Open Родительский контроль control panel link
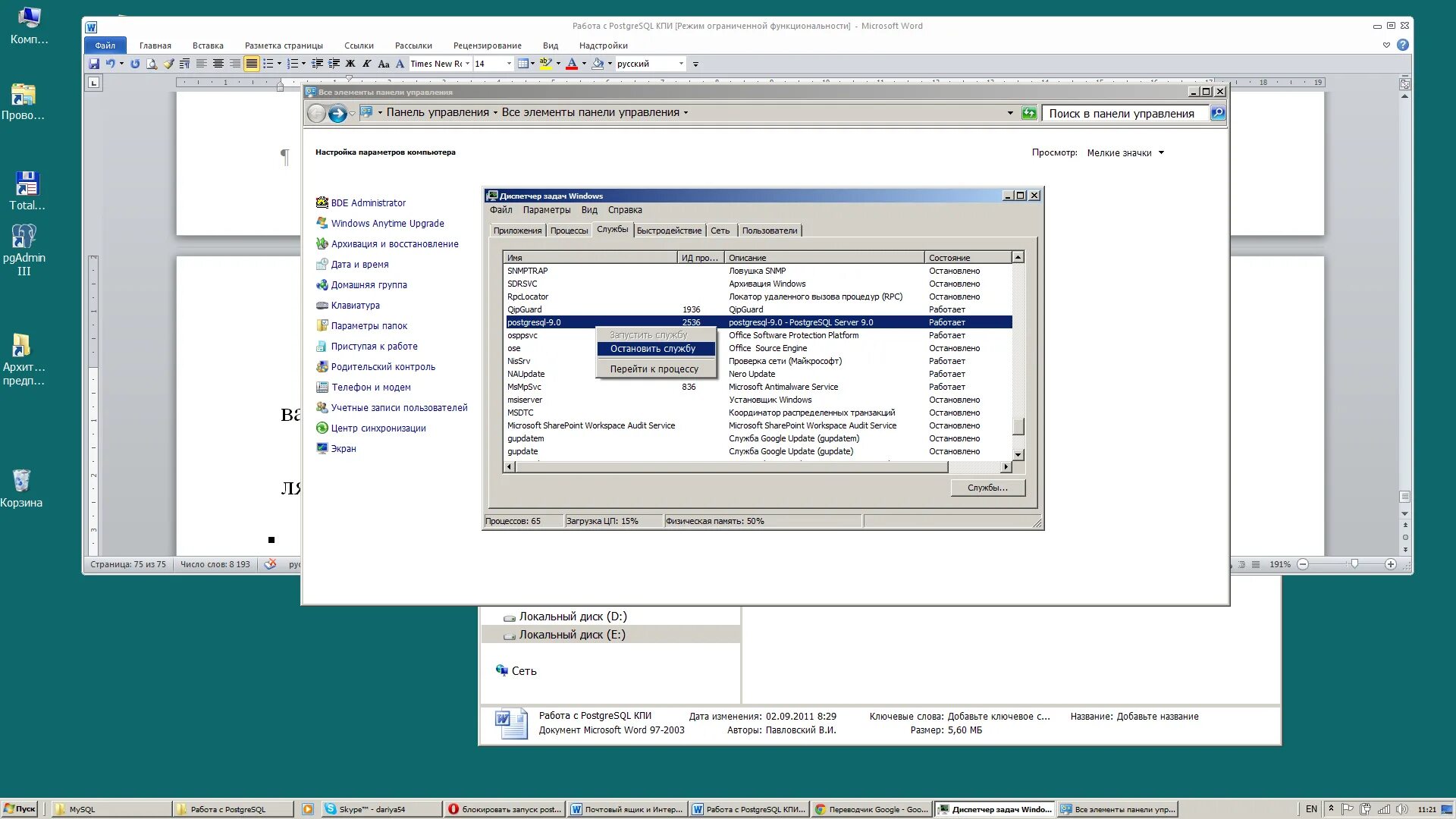This screenshot has height=819, width=1456. pyautogui.click(x=383, y=367)
